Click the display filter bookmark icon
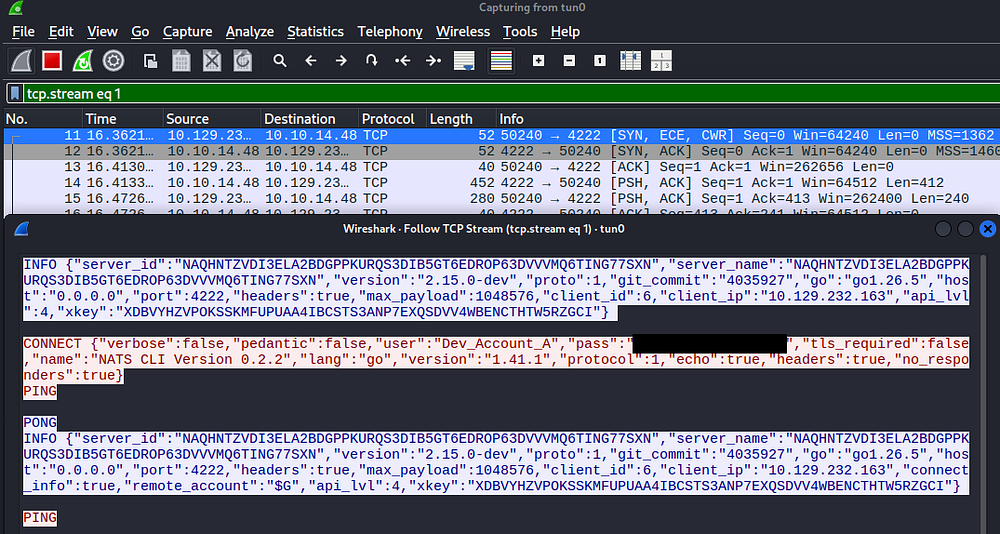The image size is (1000, 534). tap(14, 94)
